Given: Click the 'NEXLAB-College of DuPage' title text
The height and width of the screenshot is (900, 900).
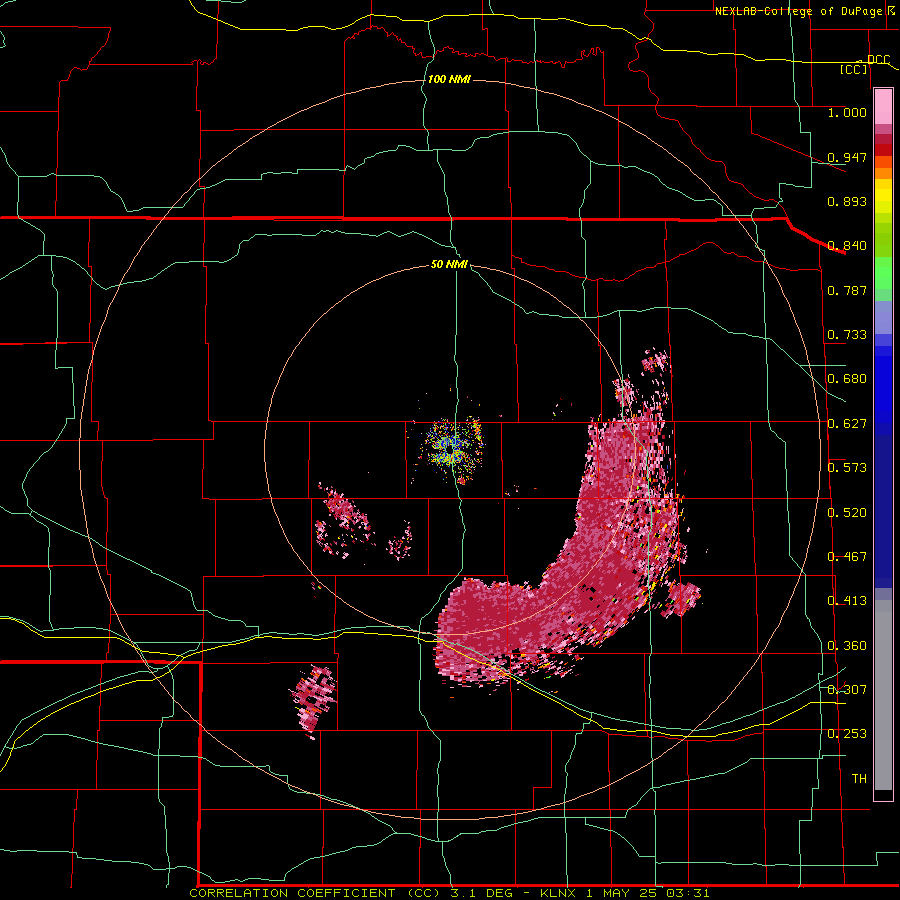Looking at the screenshot, I should coord(798,11).
